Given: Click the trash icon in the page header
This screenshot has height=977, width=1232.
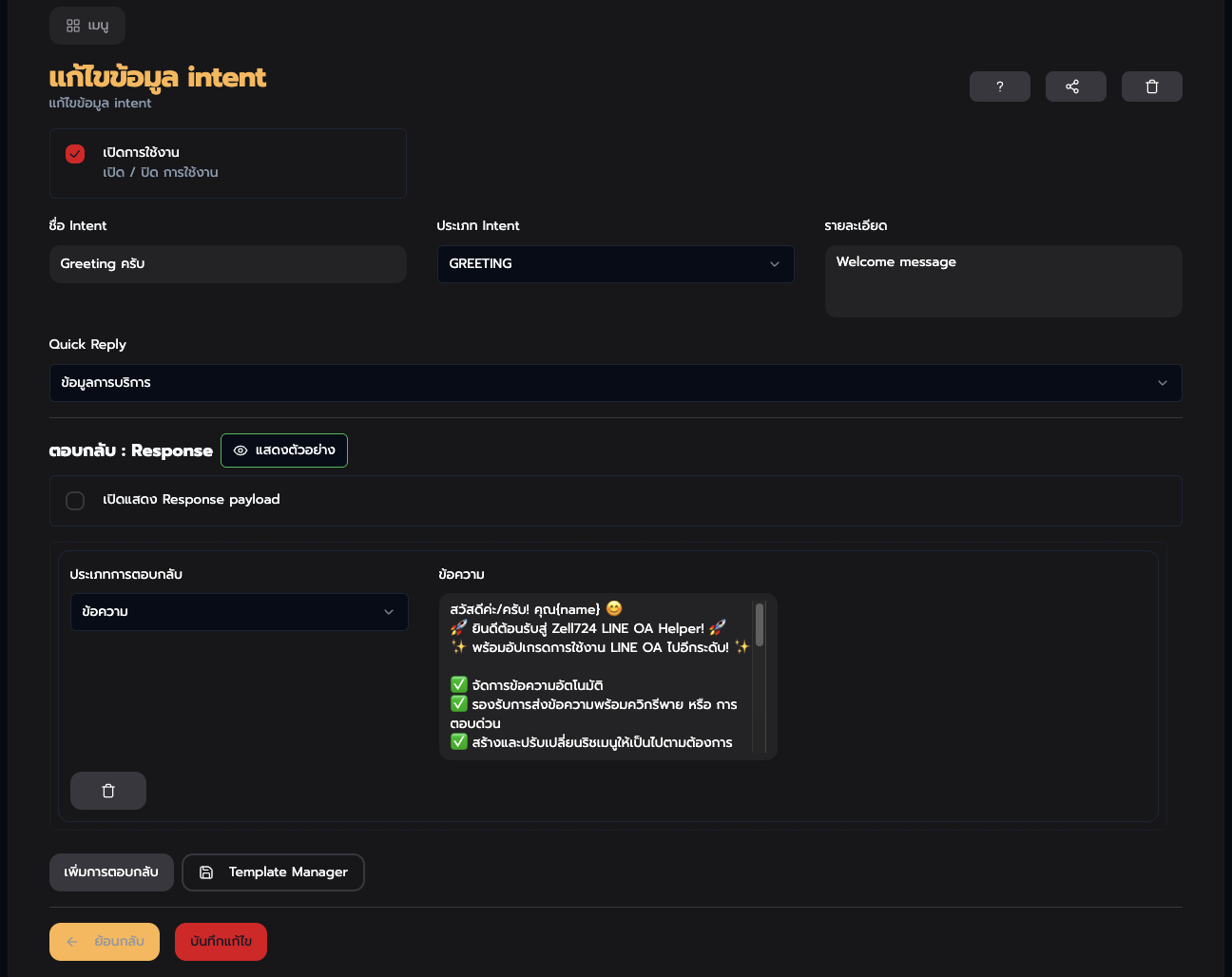Looking at the screenshot, I should point(1151,86).
